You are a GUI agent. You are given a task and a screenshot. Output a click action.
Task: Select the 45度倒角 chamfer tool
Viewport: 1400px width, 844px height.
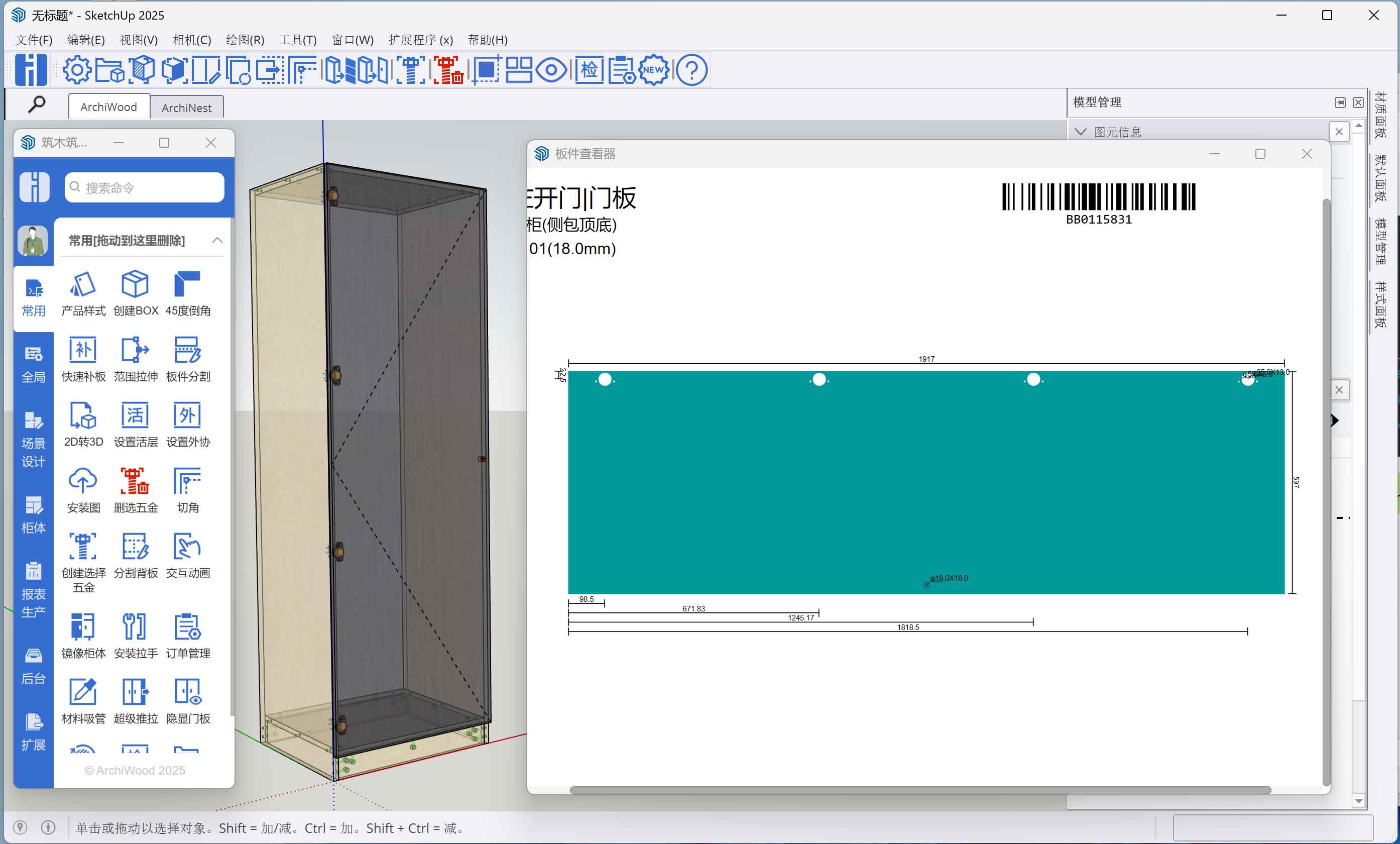tap(187, 285)
